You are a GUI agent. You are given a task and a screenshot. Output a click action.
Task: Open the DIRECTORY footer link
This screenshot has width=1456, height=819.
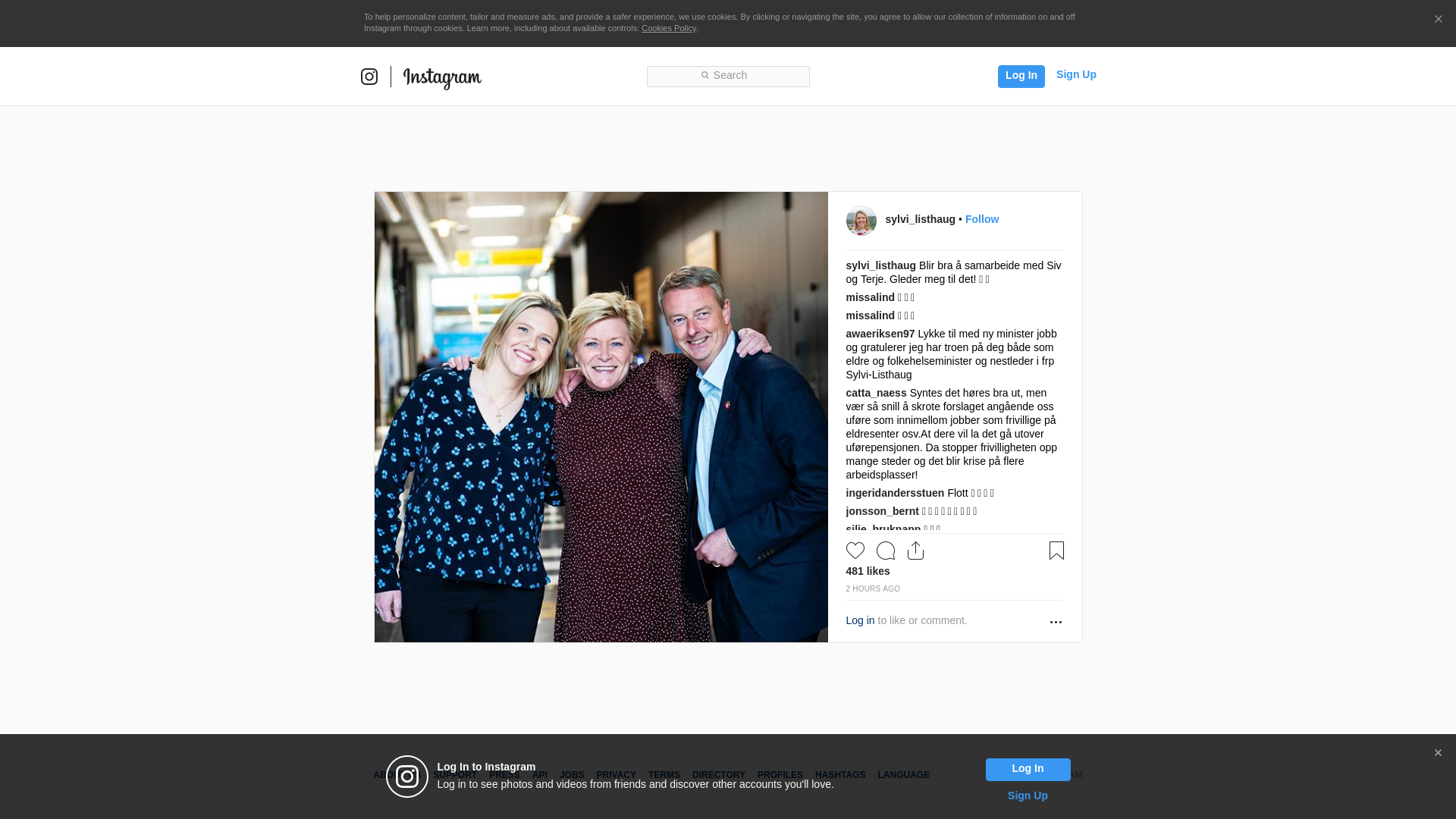point(718,775)
